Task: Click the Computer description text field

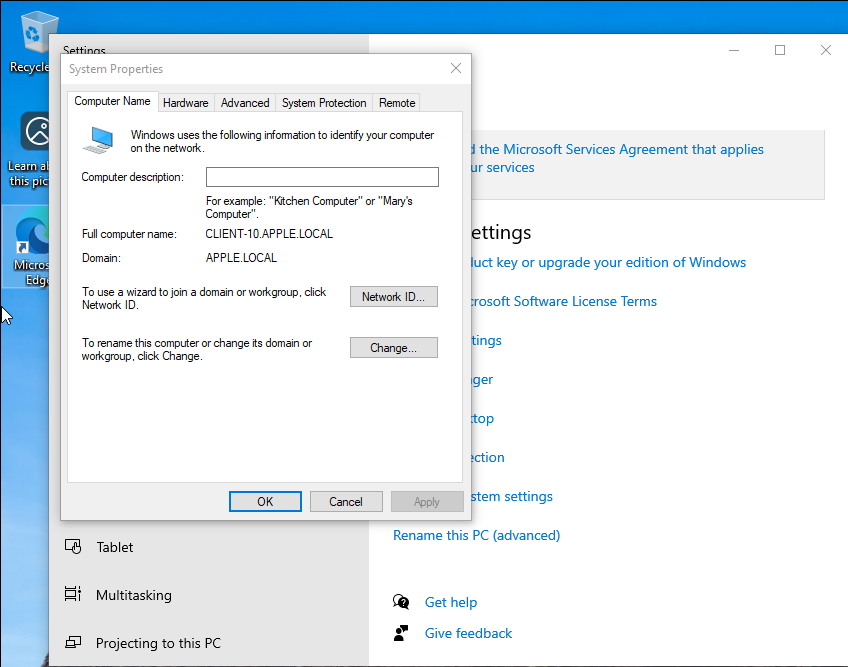Action: (x=322, y=177)
